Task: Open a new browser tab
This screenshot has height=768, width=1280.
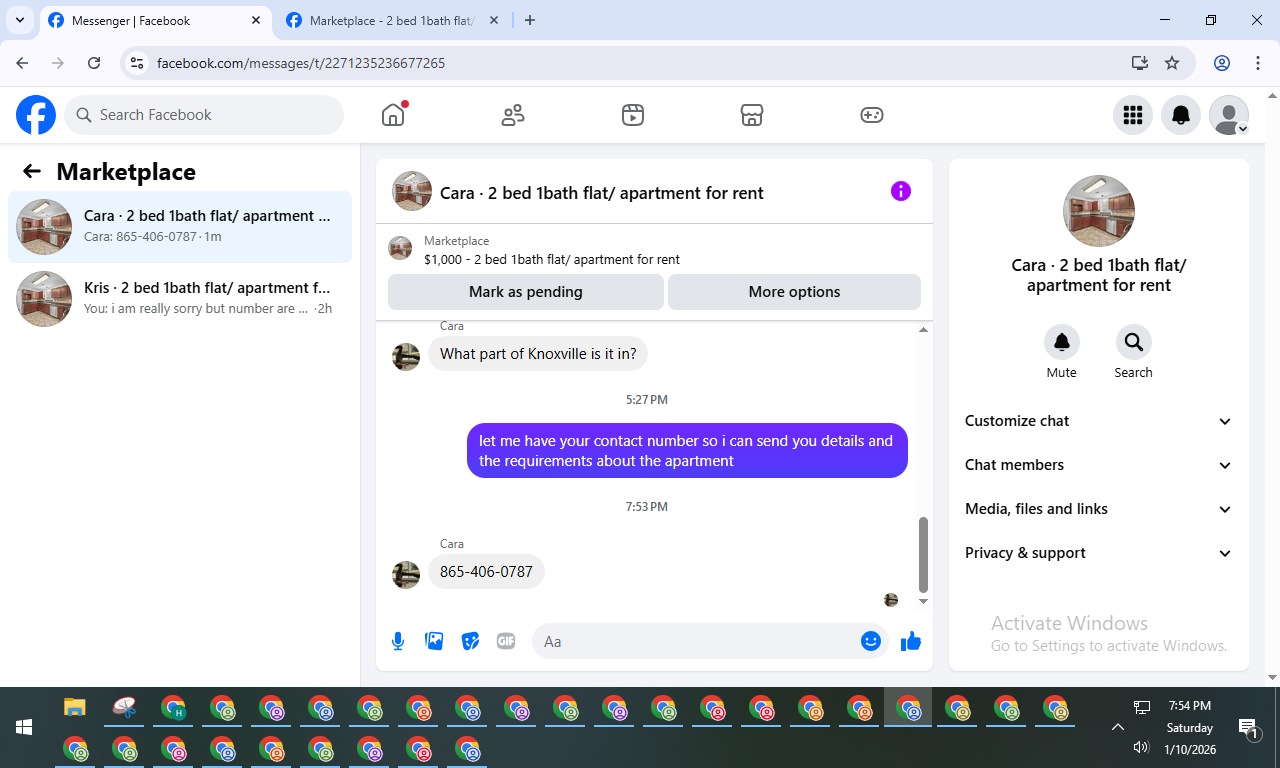Action: point(530,20)
